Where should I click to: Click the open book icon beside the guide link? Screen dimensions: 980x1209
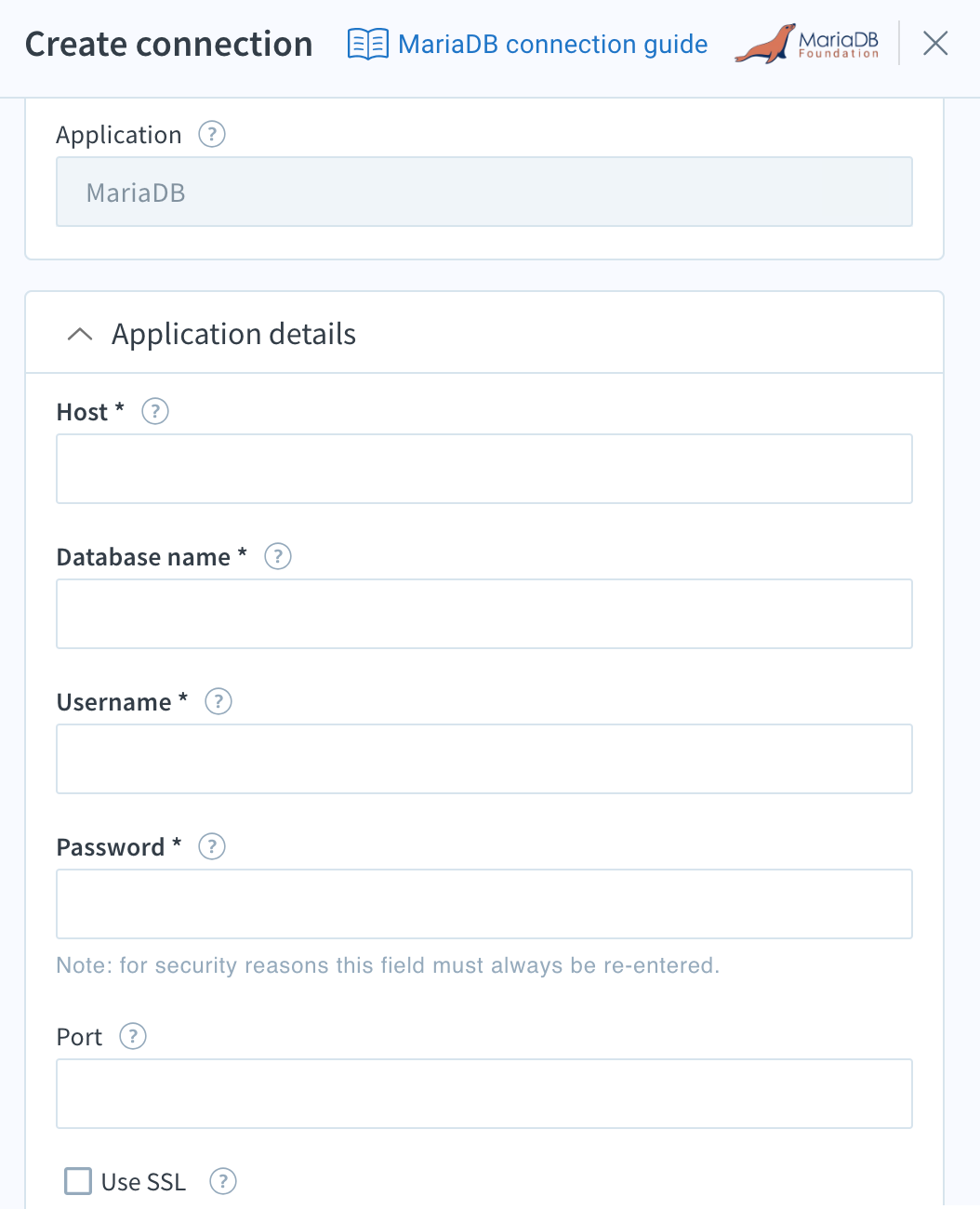pyautogui.click(x=368, y=43)
